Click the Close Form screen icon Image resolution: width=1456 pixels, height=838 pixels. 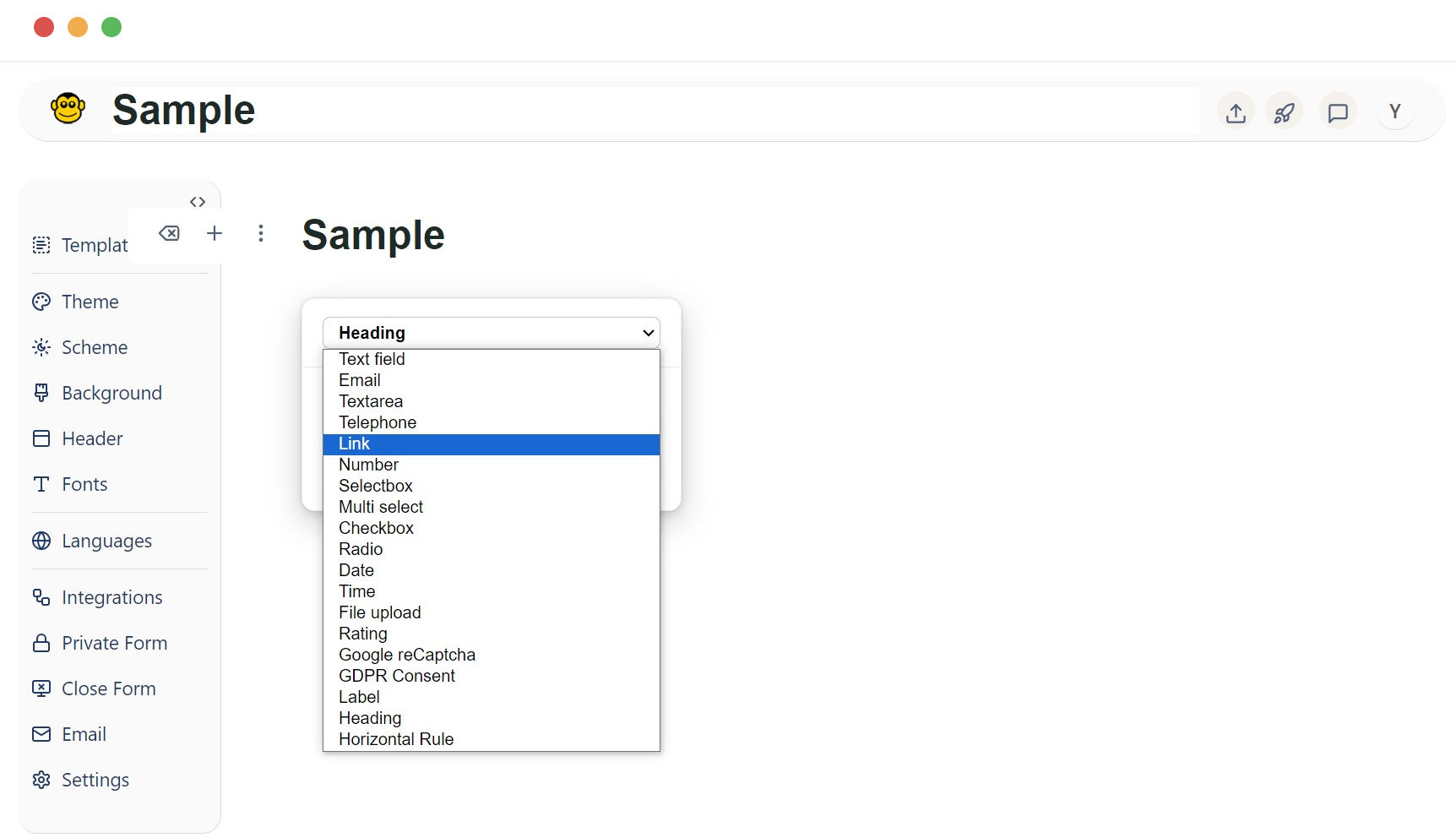[x=41, y=688]
